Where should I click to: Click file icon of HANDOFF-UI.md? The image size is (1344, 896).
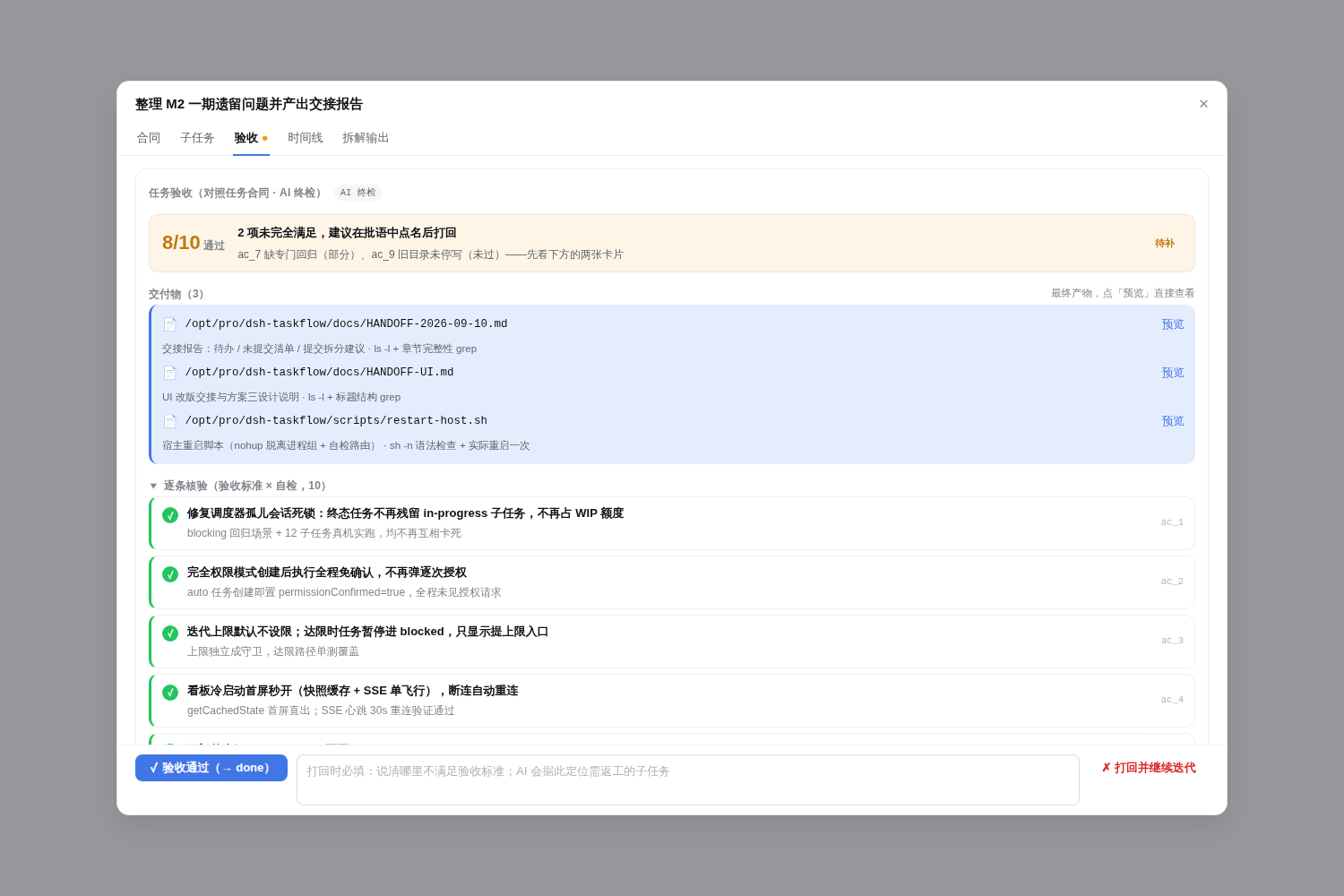click(170, 373)
